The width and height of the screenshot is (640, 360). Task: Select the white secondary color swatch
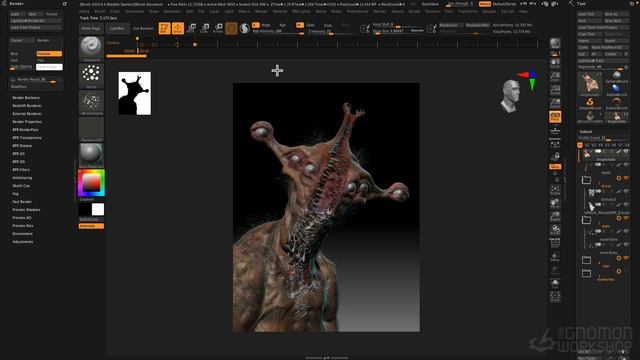tap(98, 209)
